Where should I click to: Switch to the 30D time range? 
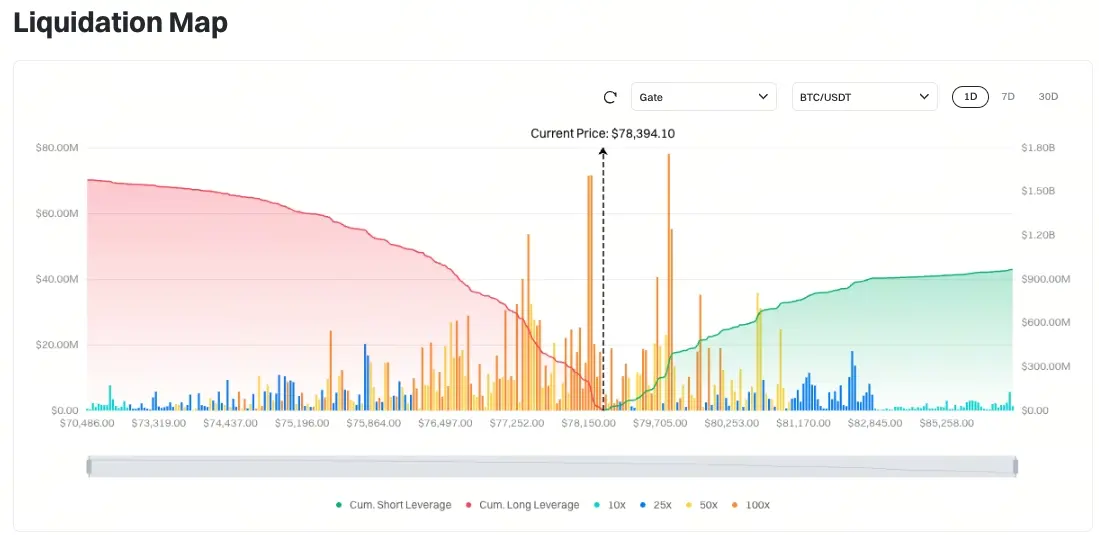(x=1048, y=97)
